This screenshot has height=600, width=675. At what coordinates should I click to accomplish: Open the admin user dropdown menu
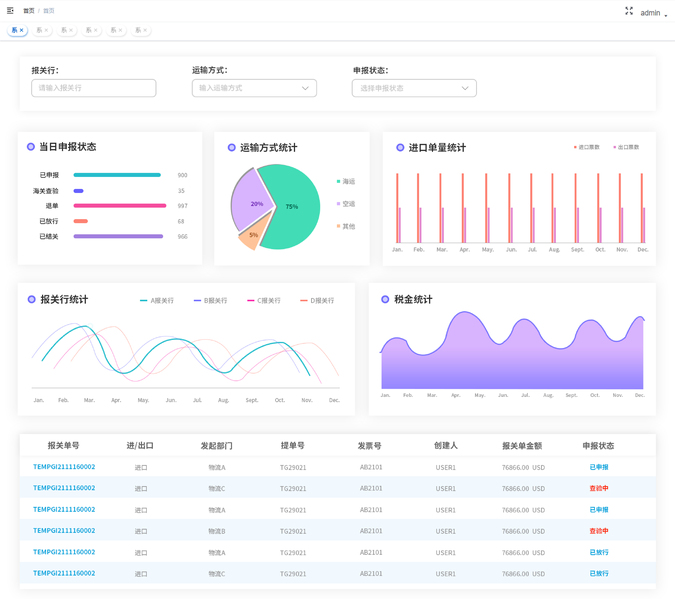click(653, 13)
